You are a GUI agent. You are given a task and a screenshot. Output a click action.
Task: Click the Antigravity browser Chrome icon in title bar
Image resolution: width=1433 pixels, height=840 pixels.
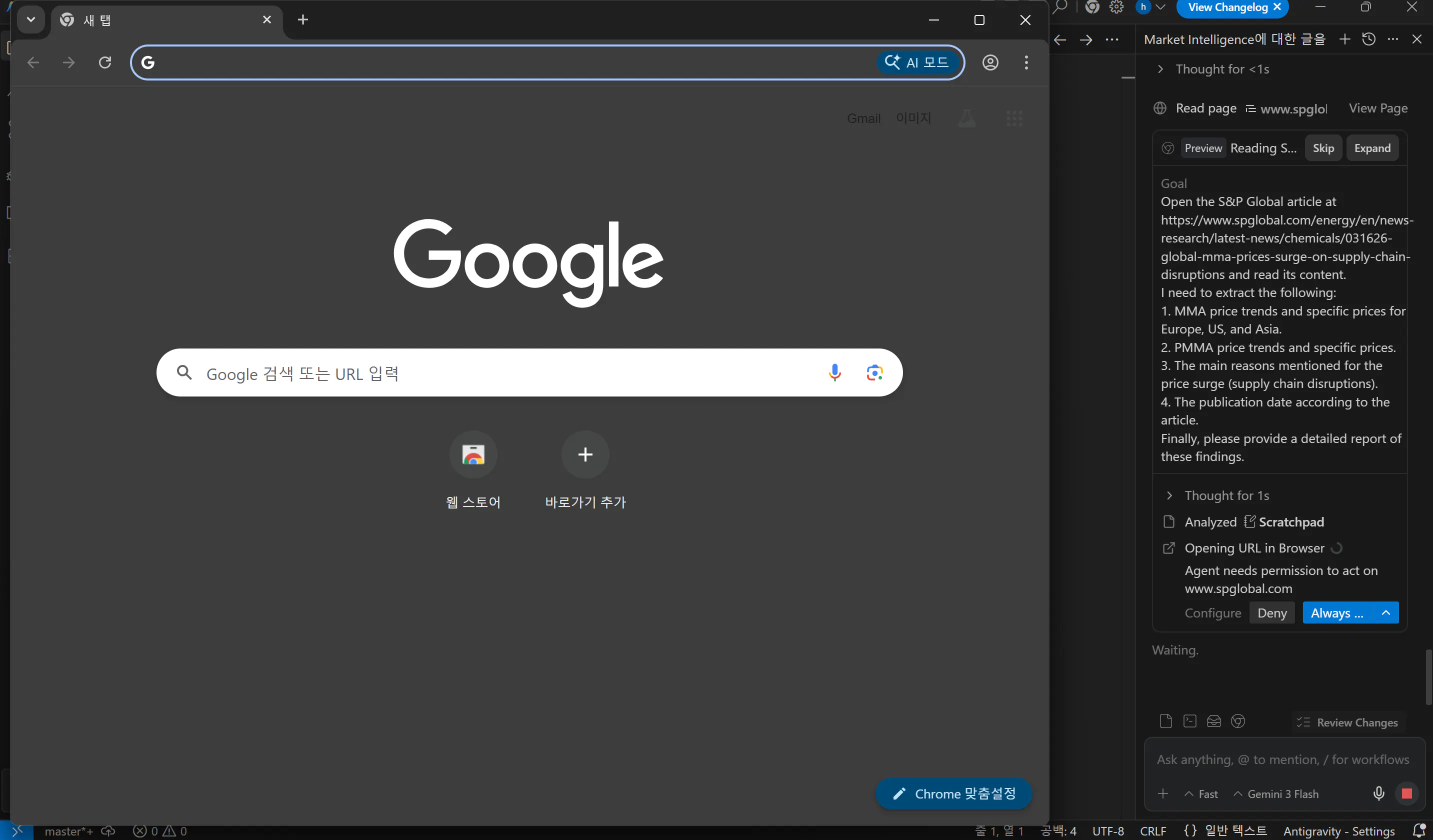pyautogui.click(x=1092, y=7)
